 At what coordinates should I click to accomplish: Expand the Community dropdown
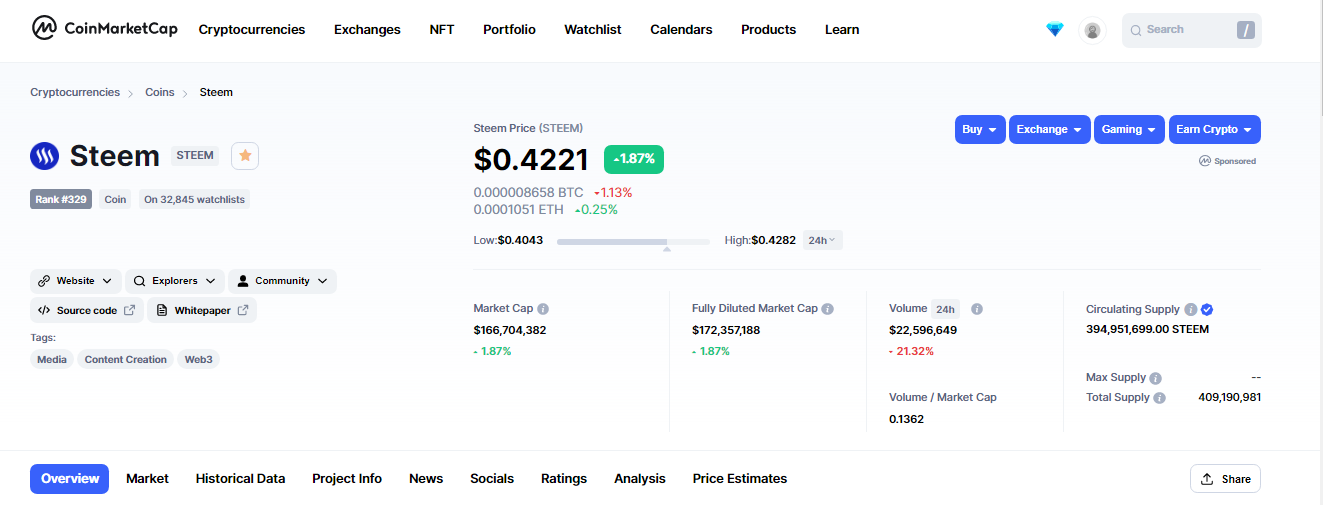[x=282, y=281]
